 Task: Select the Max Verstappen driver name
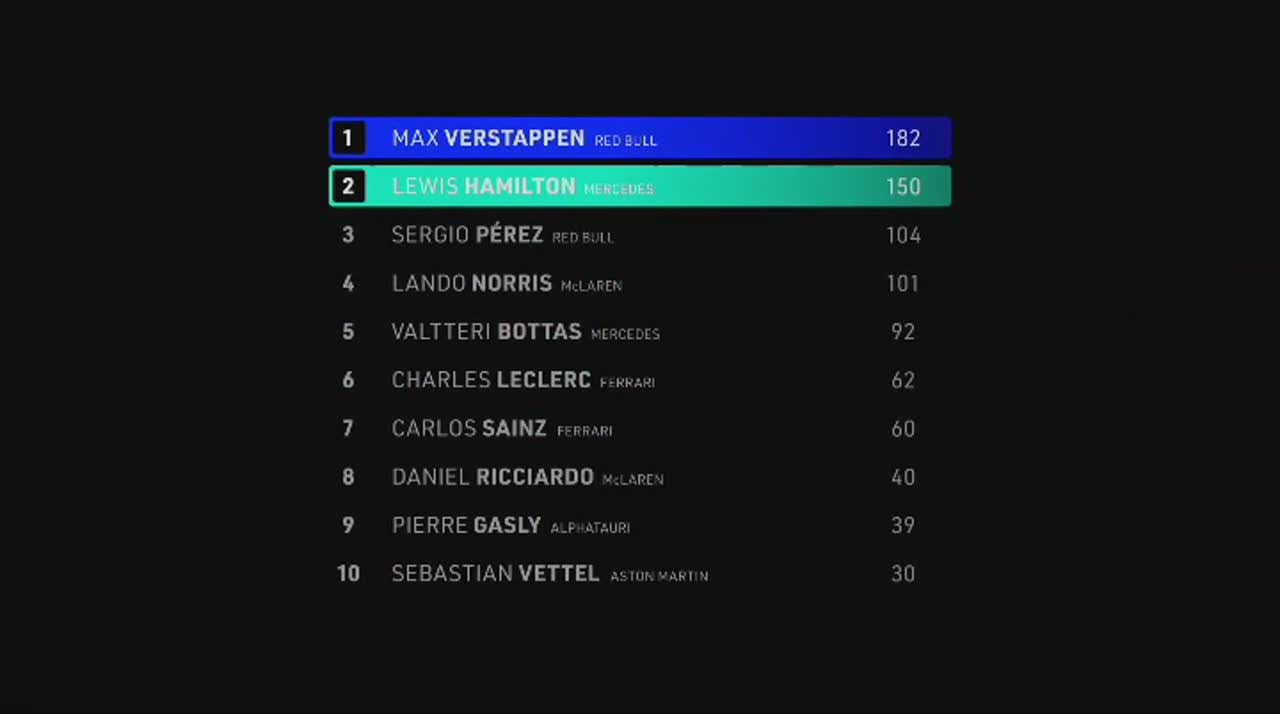click(x=488, y=138)
